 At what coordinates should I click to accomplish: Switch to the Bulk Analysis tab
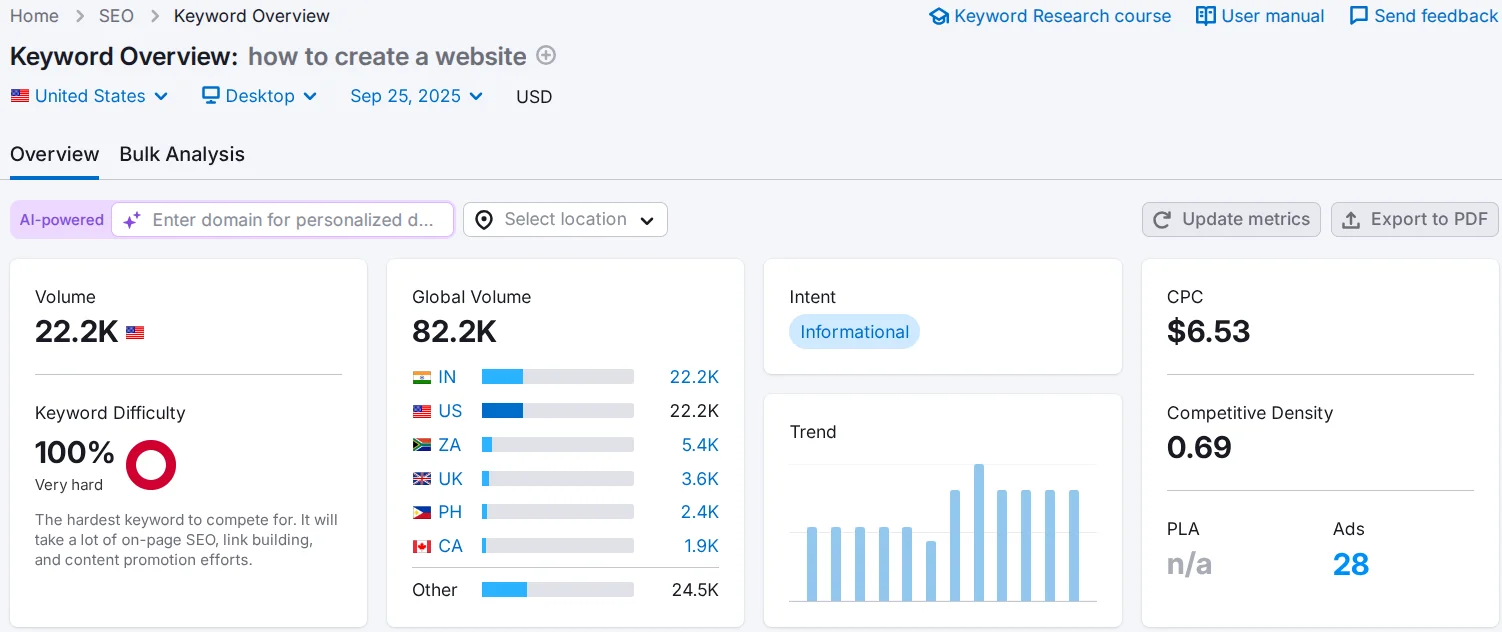click(x=182, y=154)
